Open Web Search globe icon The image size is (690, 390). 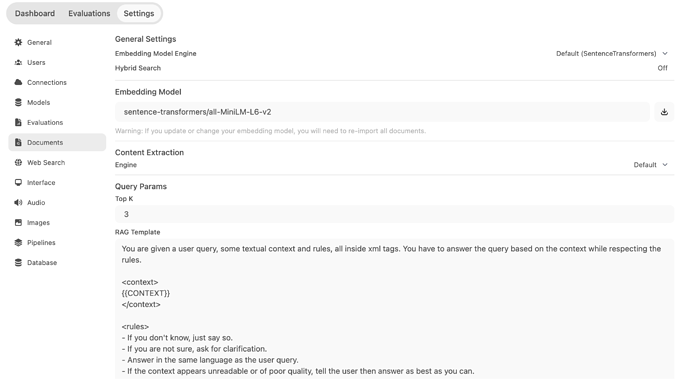[18, 162]
